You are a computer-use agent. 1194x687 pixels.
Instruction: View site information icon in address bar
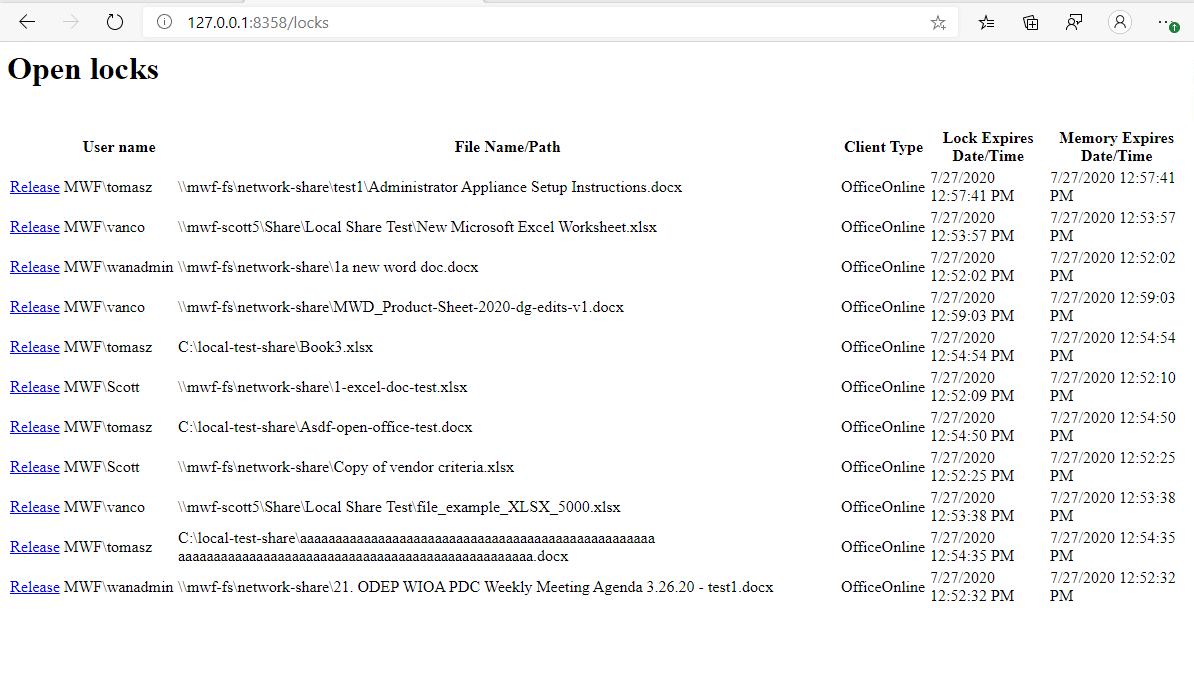[165, 22]
